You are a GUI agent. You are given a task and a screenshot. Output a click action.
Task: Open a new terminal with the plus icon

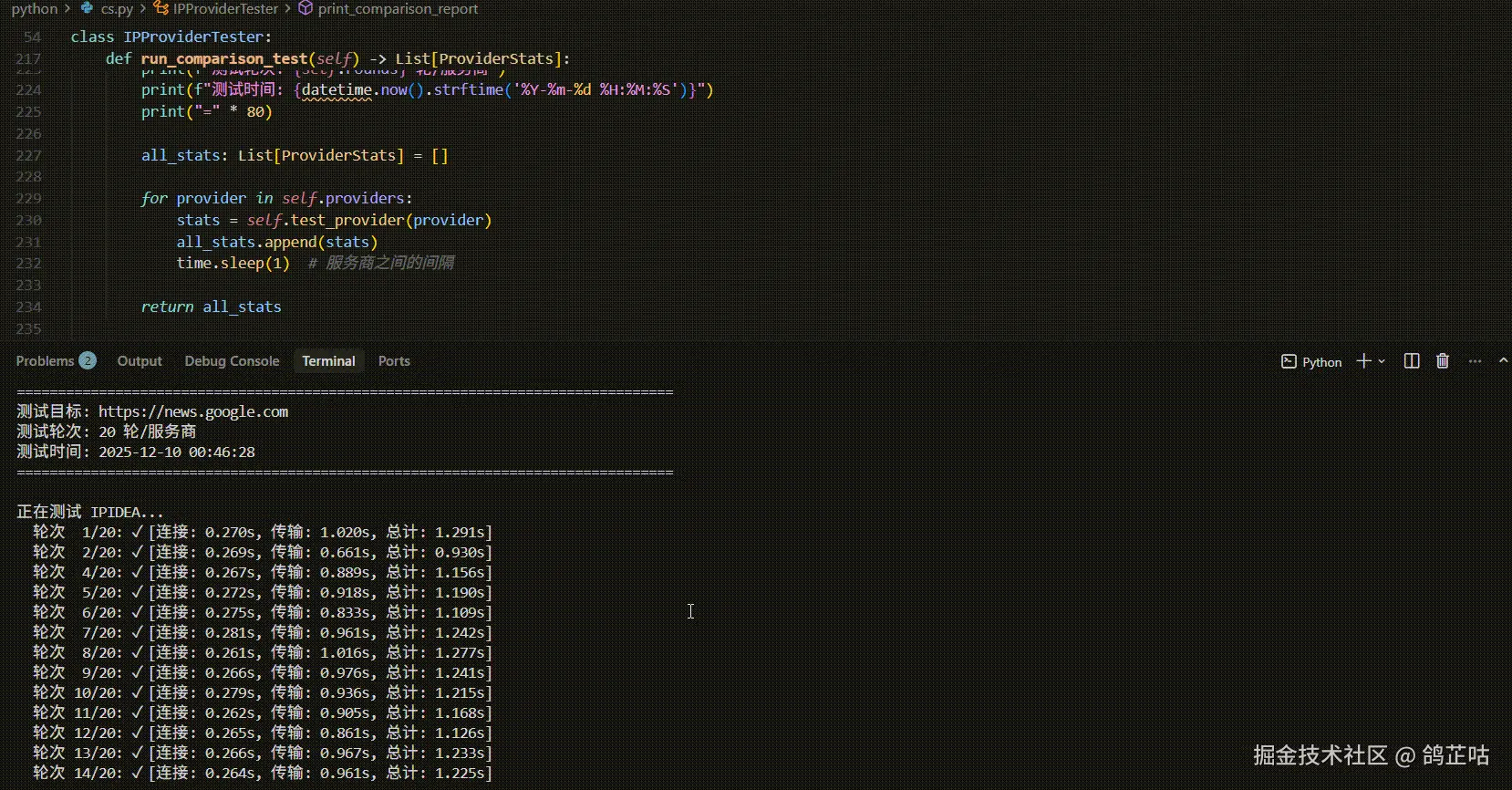click(1363, 361)
